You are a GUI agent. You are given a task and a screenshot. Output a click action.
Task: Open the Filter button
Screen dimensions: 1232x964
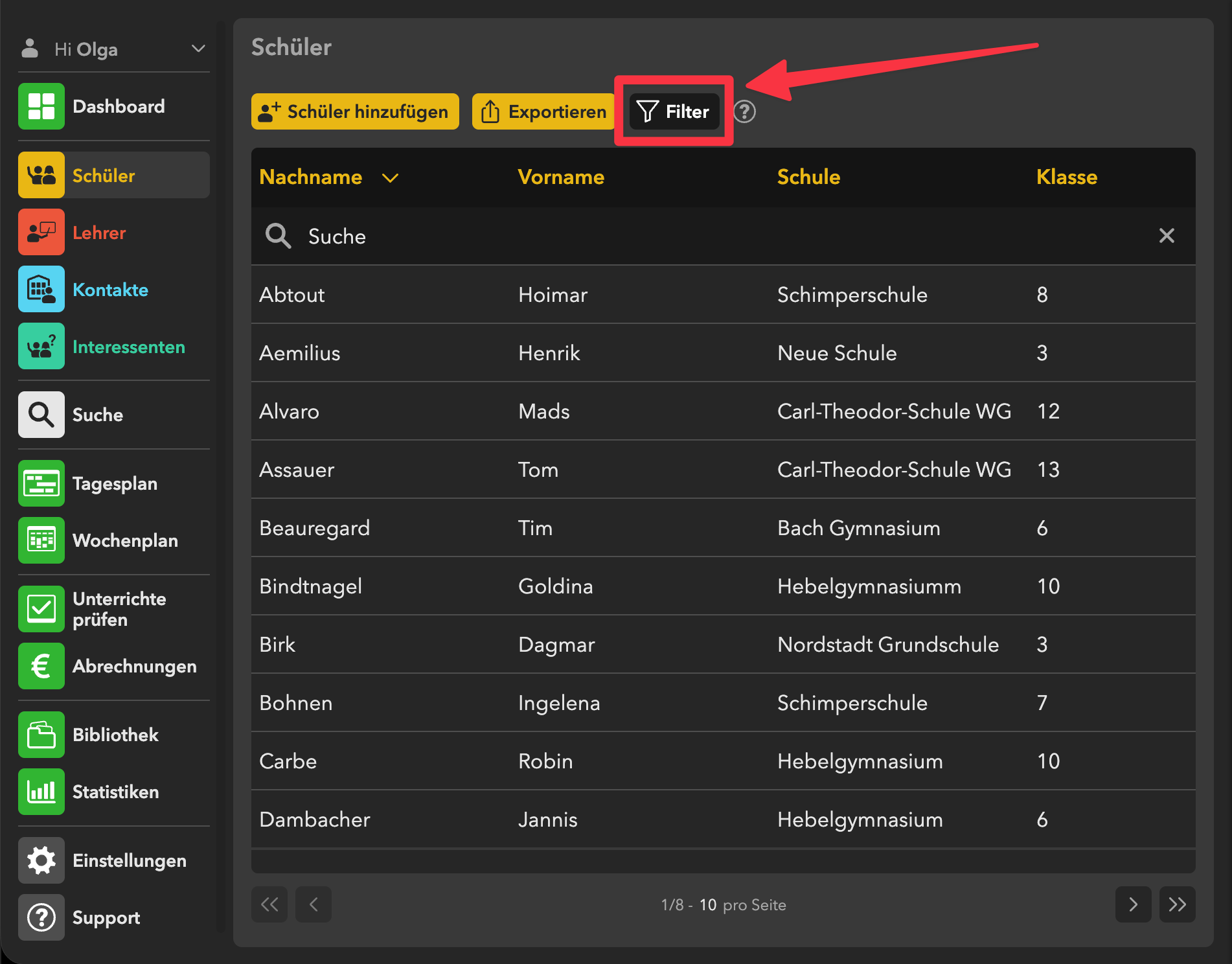674,112
